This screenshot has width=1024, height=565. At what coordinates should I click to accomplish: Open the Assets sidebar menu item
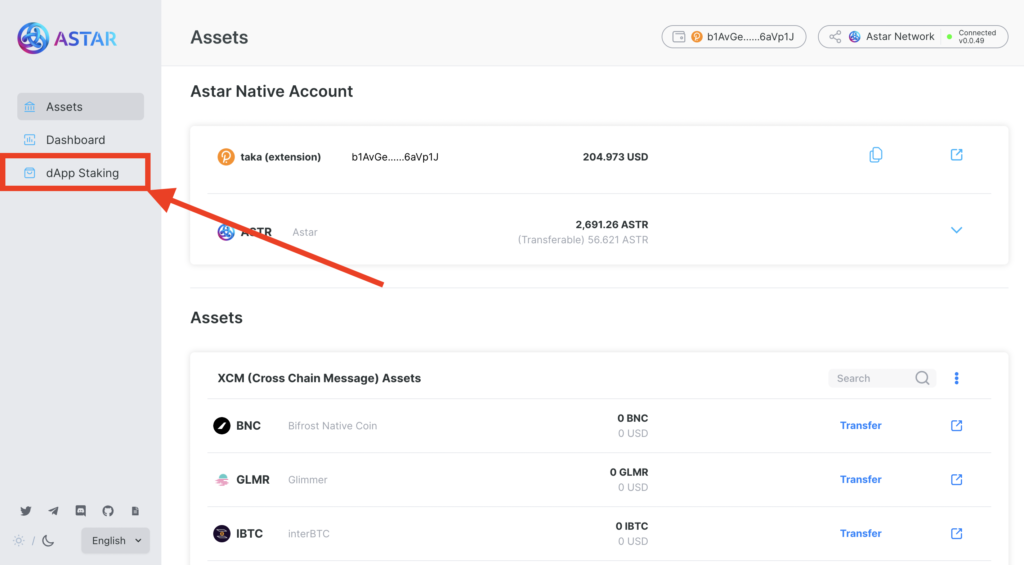point(80,106)
